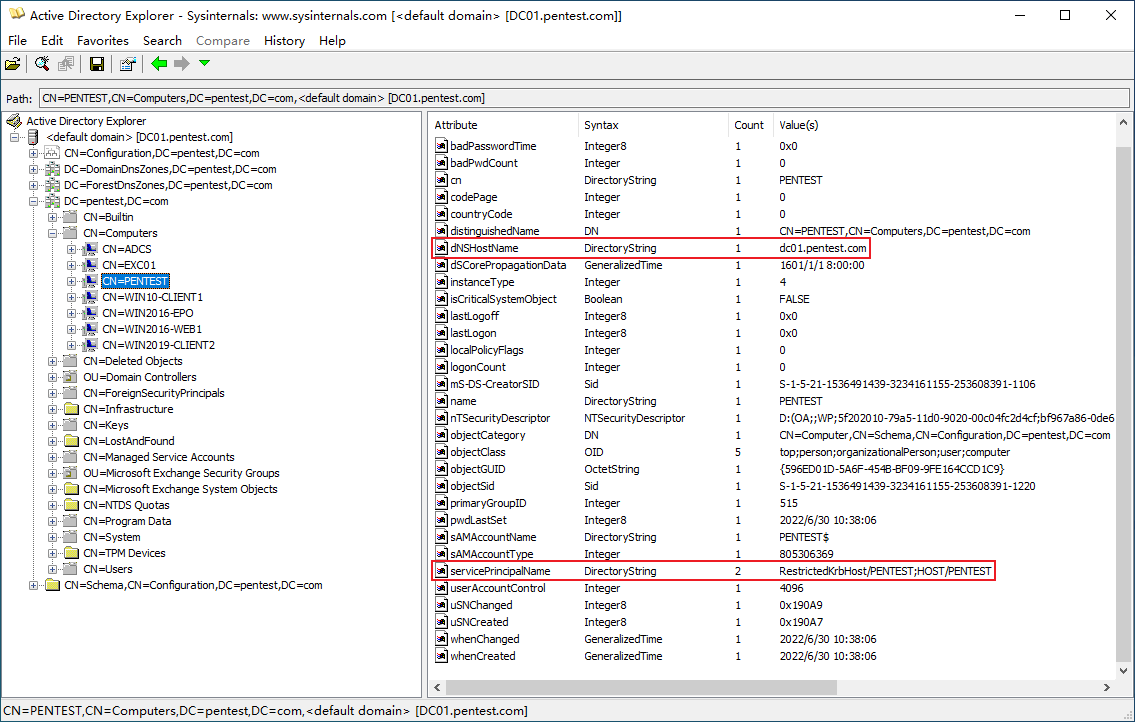The width and height of the screenshot is (1135, 722).
Task: Expand the CN=Builtin container
Action: coord(52,217)
